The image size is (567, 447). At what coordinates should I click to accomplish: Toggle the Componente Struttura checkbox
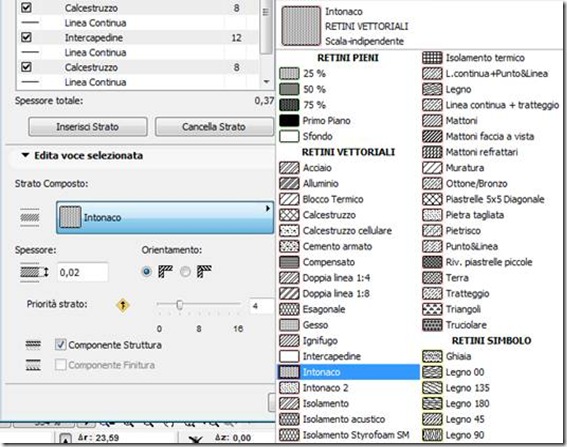[60, 345]
